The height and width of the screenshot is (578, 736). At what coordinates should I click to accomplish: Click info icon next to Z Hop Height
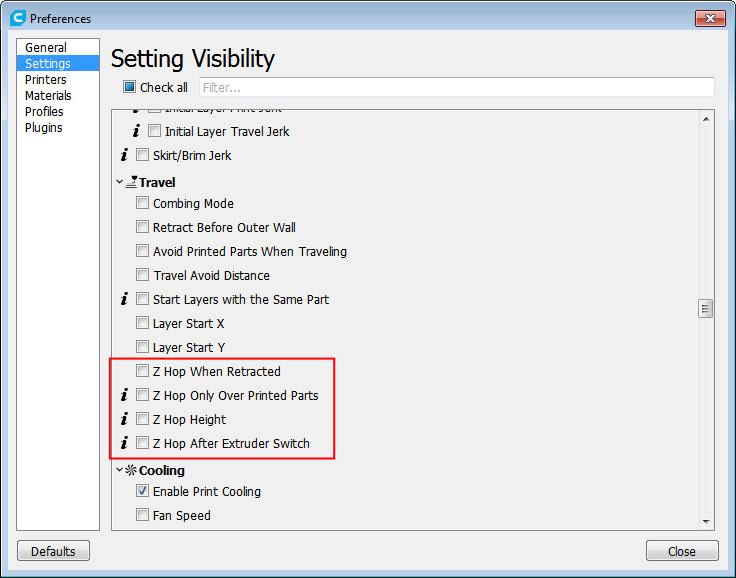click(x=123, y=419)
